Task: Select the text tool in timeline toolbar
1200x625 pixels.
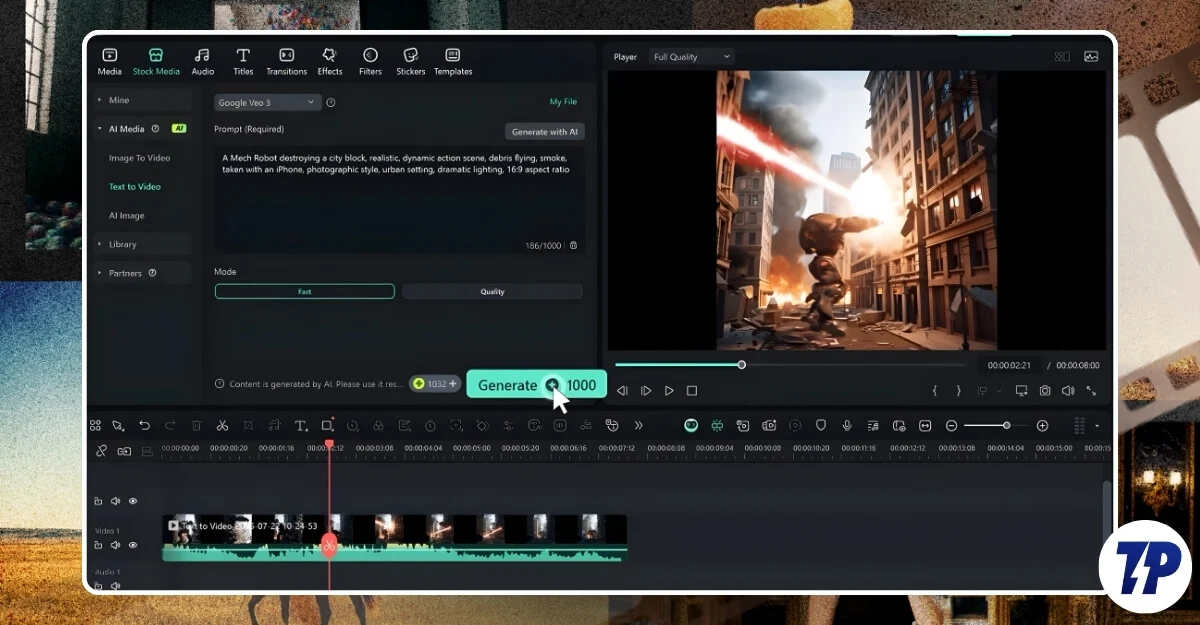Action: tap(300, 426)
